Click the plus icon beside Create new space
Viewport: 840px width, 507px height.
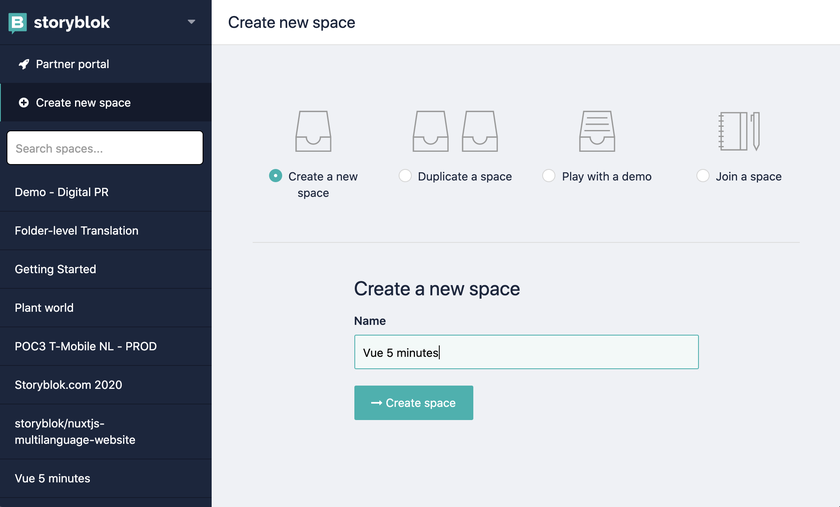click(24, 102)
